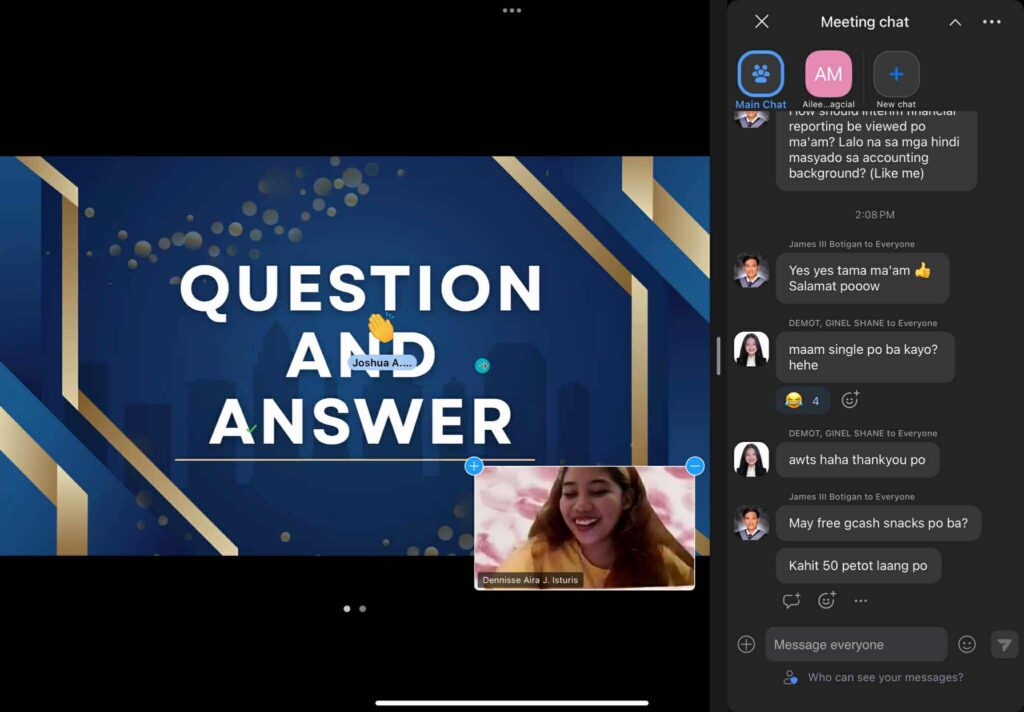Close the Meeting chat panel
1024x712 pixels.
coord(762,22)
